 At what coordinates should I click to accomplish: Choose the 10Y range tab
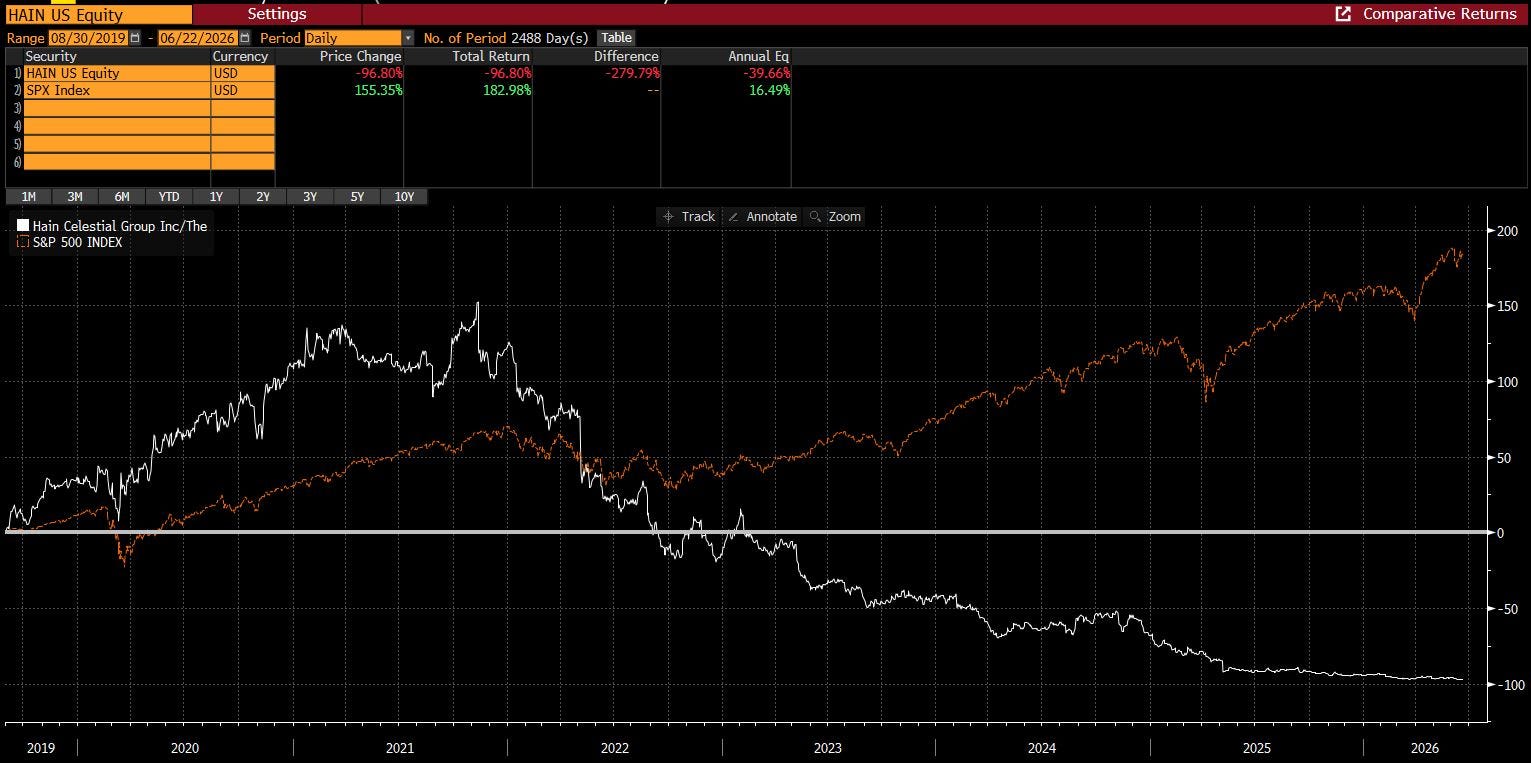pos(404,197)
